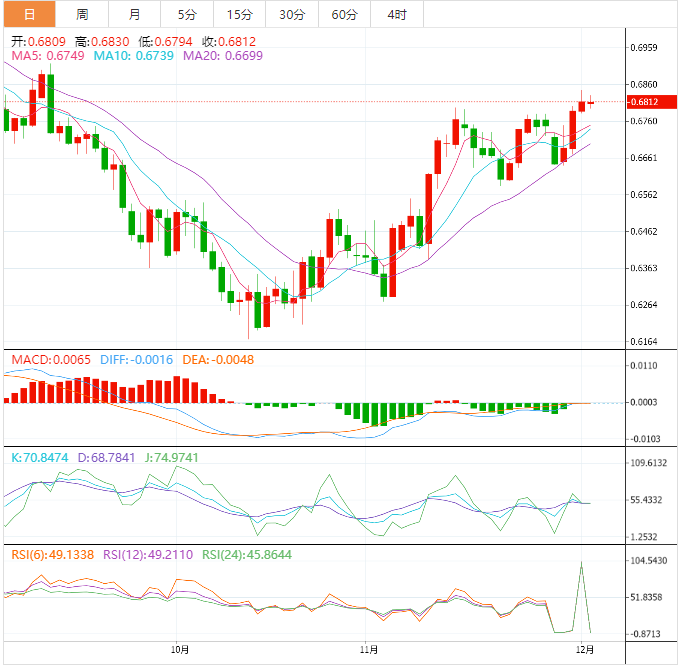Switch to the 4时 timeframe tab

397,14
